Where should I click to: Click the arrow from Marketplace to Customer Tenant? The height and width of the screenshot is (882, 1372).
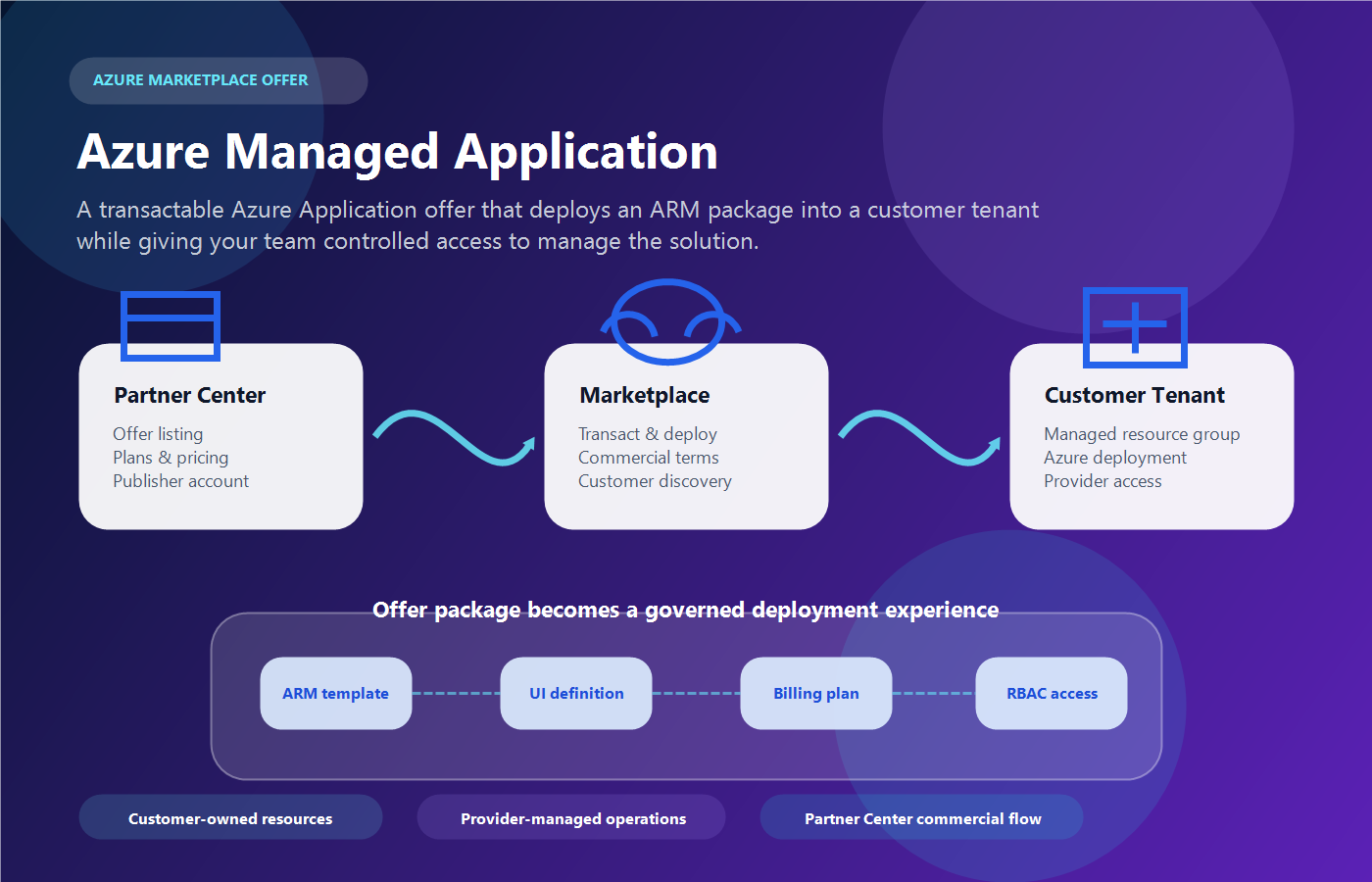pyautogui.click(x=919, y=437)
